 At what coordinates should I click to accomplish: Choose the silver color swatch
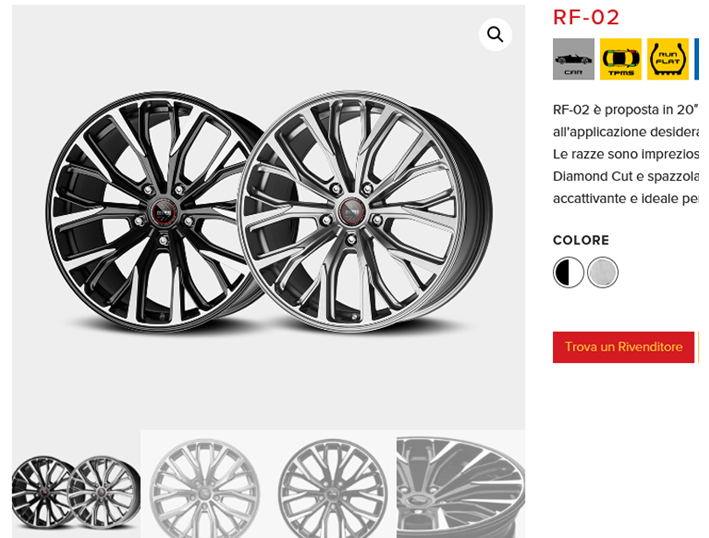point(603,272)
